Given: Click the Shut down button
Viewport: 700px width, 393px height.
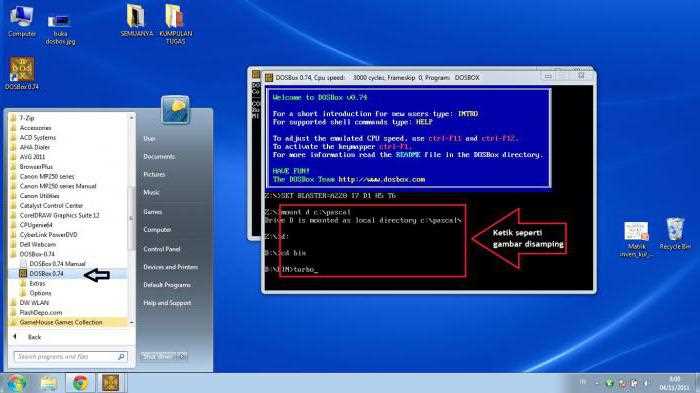Looking at the screenshot, I should pos(157,356).
